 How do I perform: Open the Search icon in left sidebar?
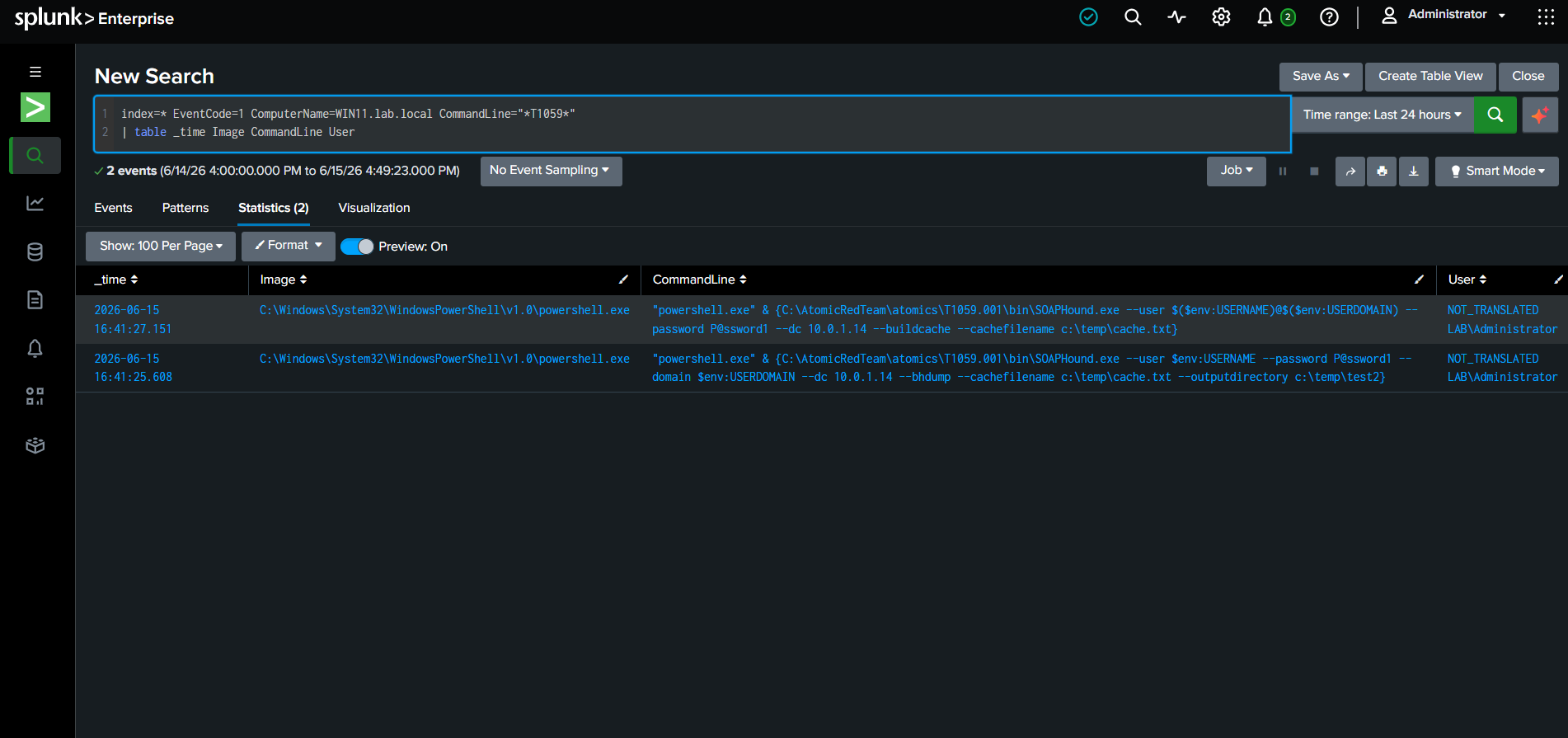35,155
